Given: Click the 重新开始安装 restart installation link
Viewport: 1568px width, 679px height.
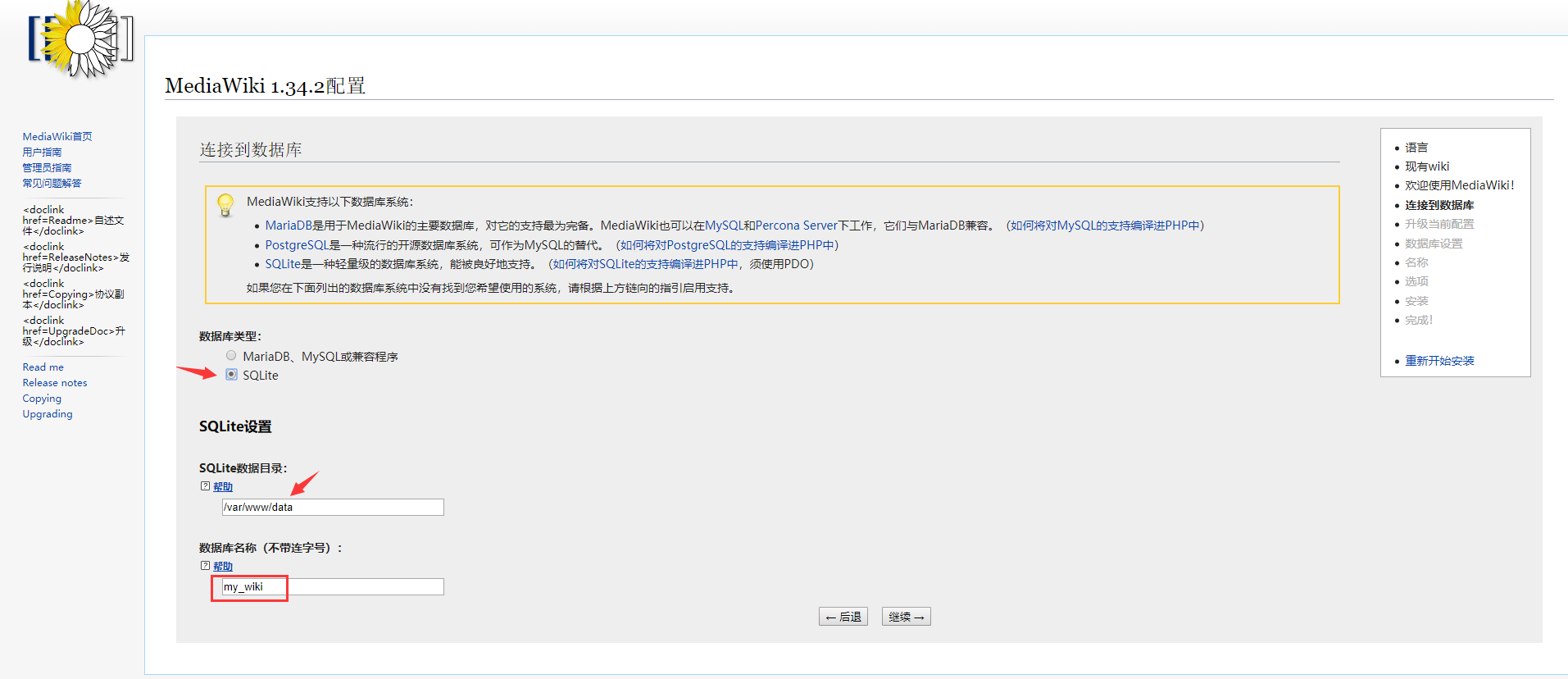Looking at the screenshot, I should pyautogui.click(x=1439, y=361).
